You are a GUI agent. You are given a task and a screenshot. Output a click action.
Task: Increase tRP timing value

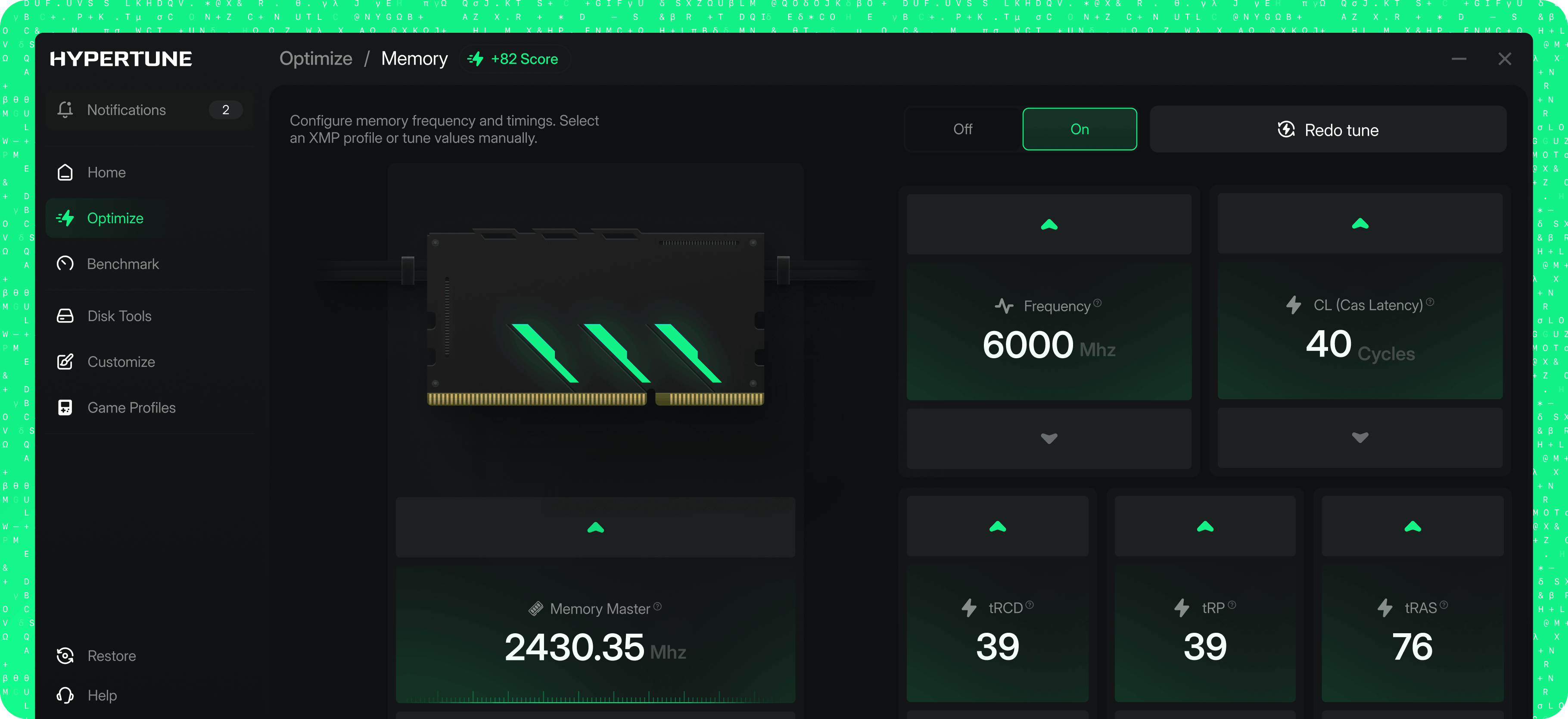(1205, 526)
